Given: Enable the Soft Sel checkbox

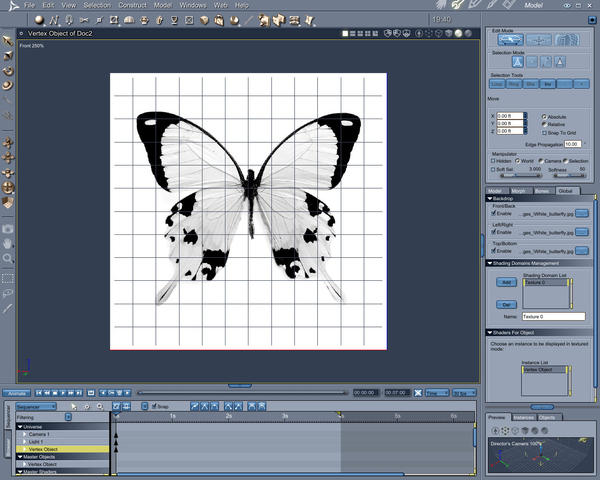Looking at the screenshot, I should (x=493, y=169).
